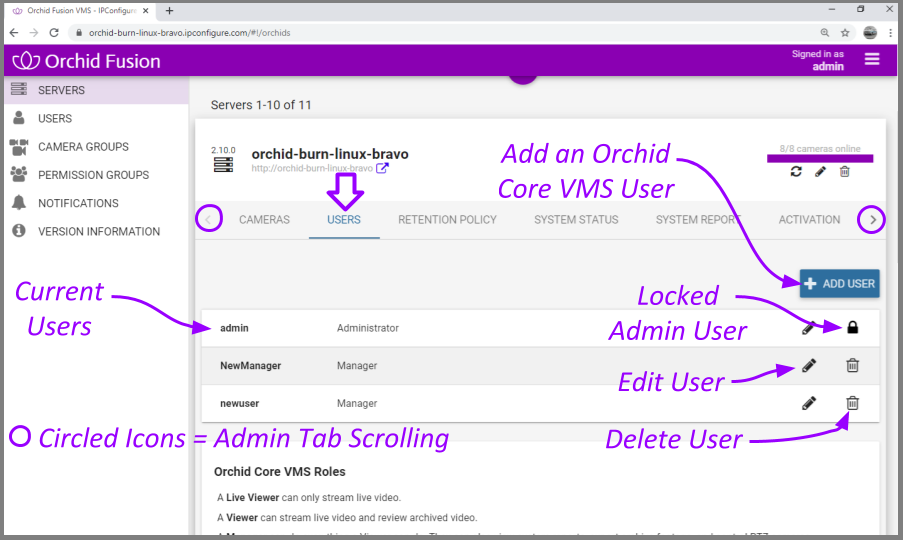Click the Orchid Core VMS Roles heading
903x540 pixels.
pos(280,471)
